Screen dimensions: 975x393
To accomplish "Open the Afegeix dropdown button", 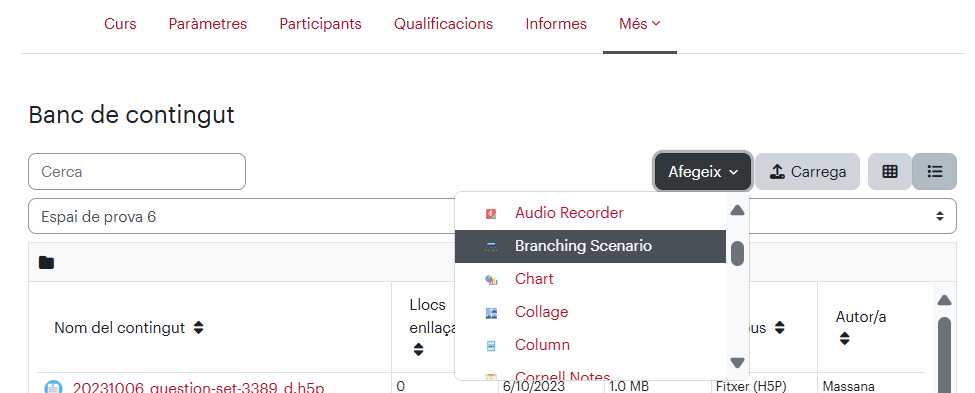I will click(x=703, y=172).
